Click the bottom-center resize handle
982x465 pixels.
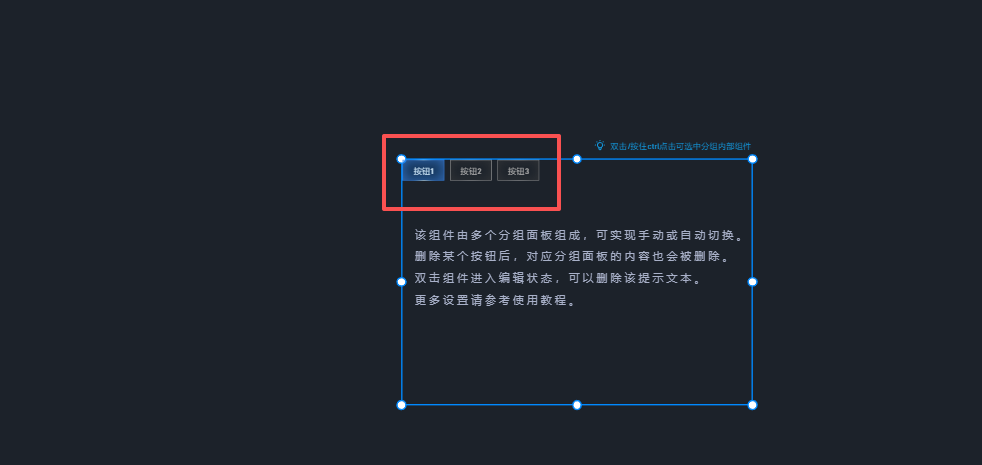tap(577, 405)
